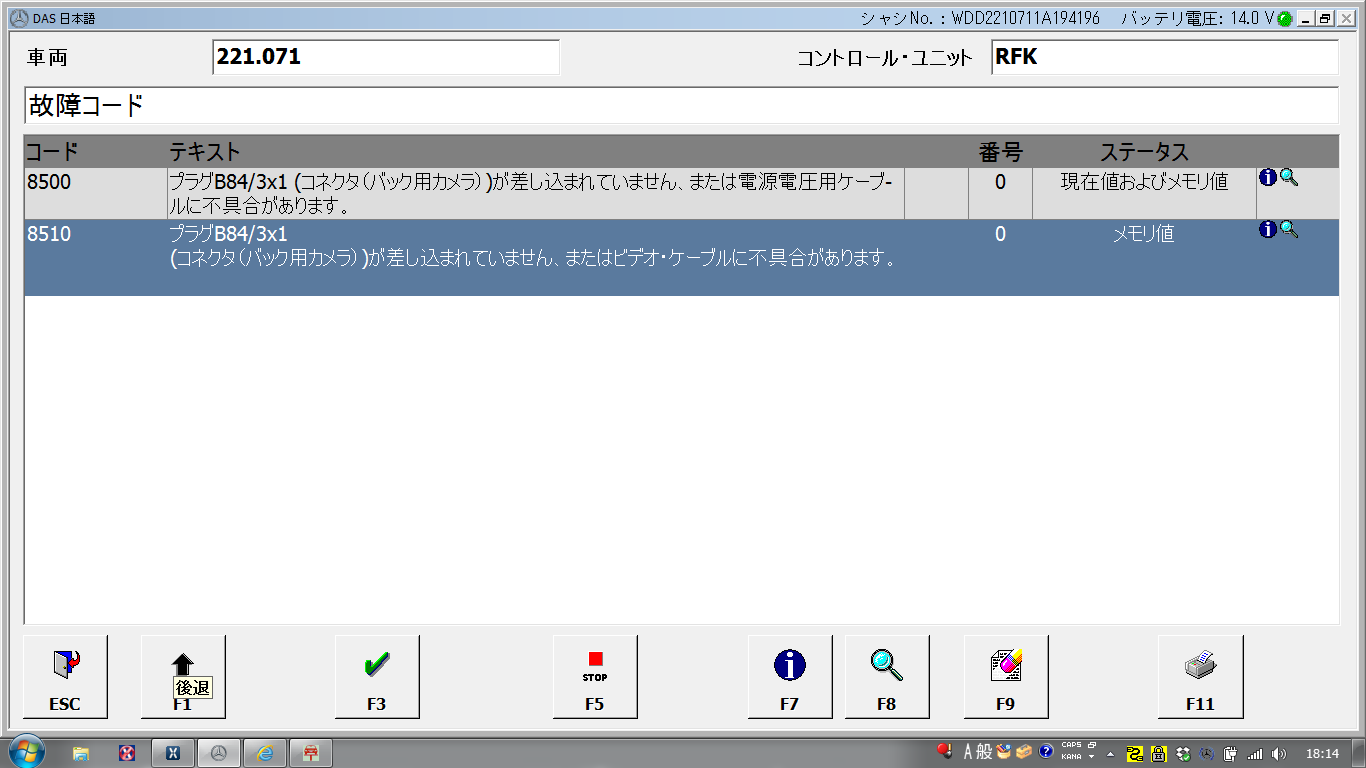Image resolution: width=1366 pixels, height=768 pixels.
Task: Select fault code 8500 cell
Action: click(95, 193)
